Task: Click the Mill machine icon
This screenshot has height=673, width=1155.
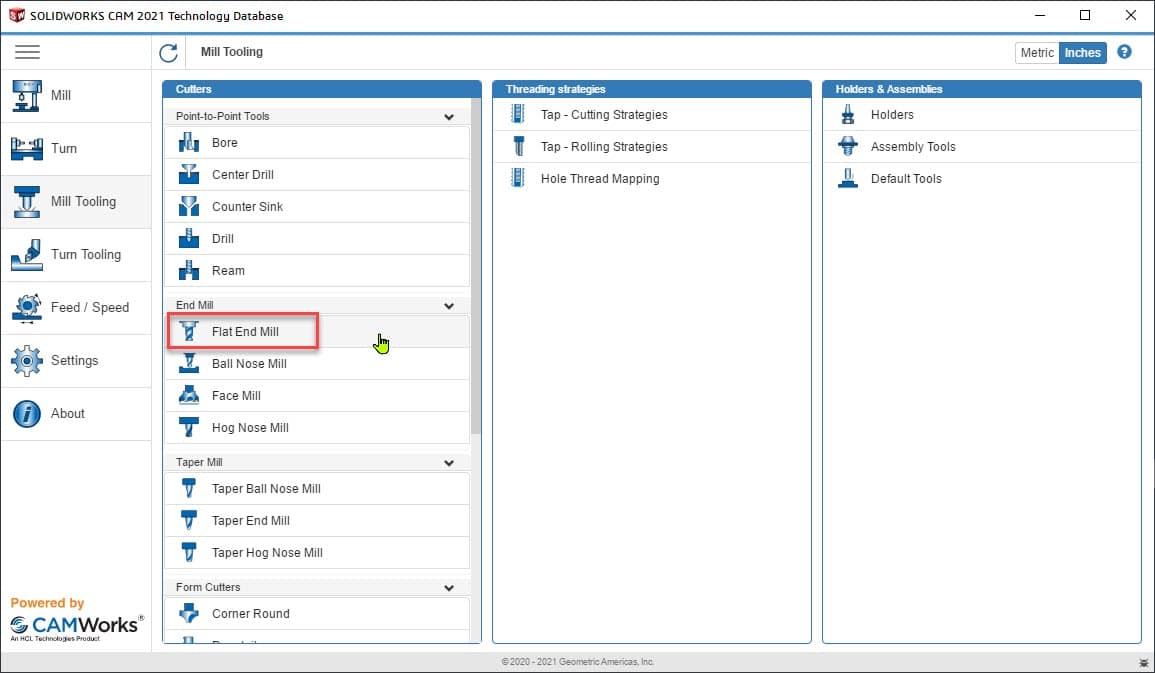Action: [27, 96]
